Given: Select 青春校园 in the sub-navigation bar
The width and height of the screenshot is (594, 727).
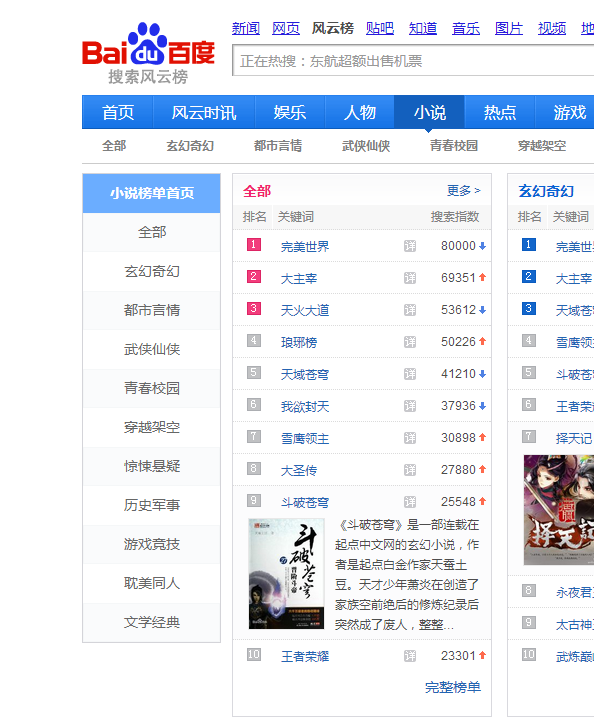Looking at the screenshot, I should (453, 146).
